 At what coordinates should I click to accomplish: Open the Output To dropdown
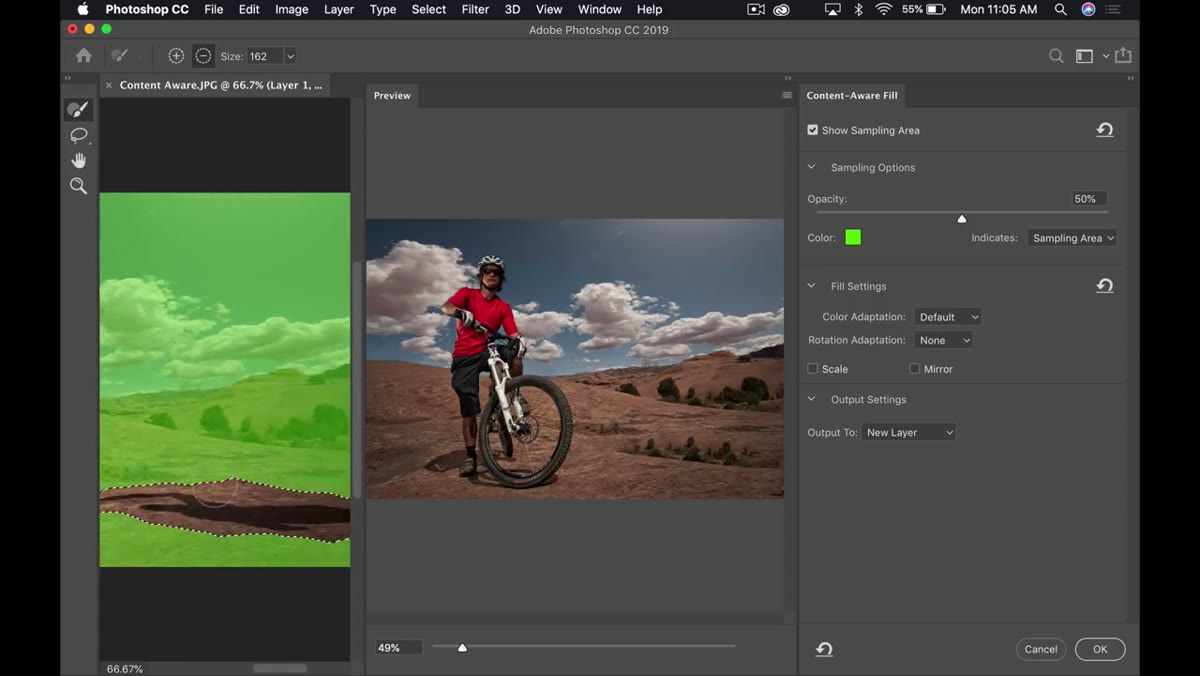(x=909, y=432)
